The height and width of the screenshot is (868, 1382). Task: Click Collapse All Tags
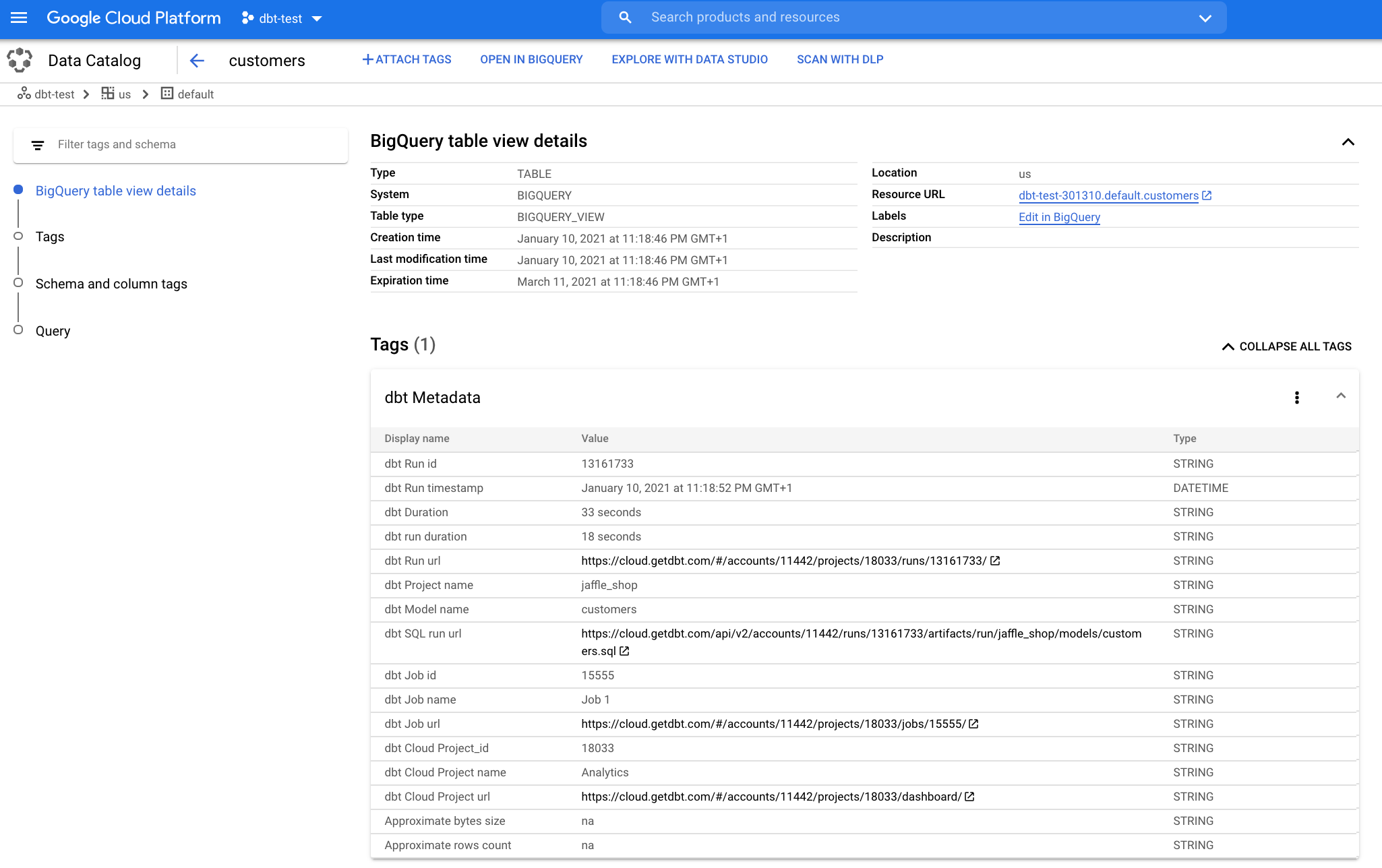1286,346
